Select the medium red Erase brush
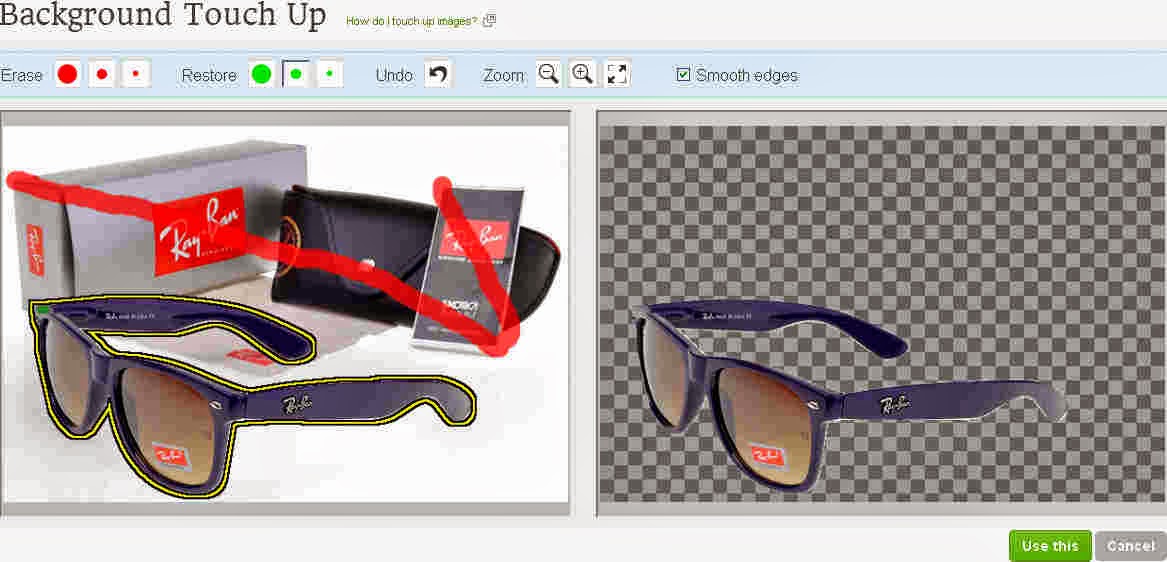1167x562 pixels. click(x=102, y=74)
